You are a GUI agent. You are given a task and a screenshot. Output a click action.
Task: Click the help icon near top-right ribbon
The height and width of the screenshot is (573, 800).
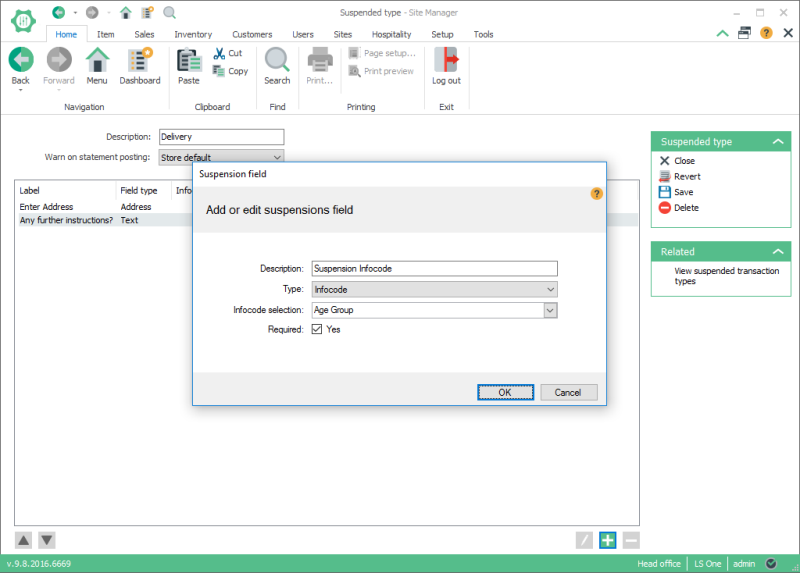click(766, 33)
